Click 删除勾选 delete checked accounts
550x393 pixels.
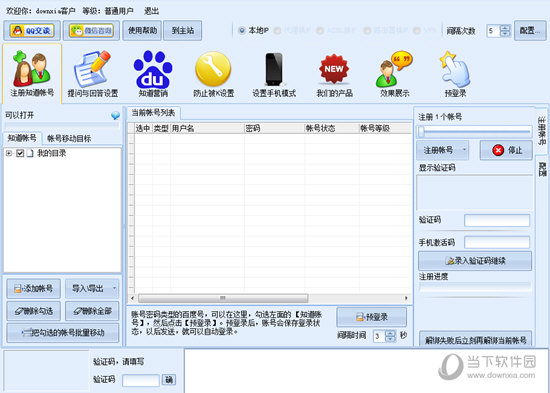pos(33,311)
